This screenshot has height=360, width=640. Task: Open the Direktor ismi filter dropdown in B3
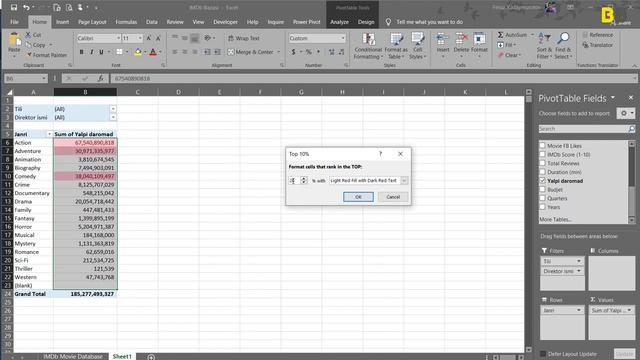coord(113,118)
